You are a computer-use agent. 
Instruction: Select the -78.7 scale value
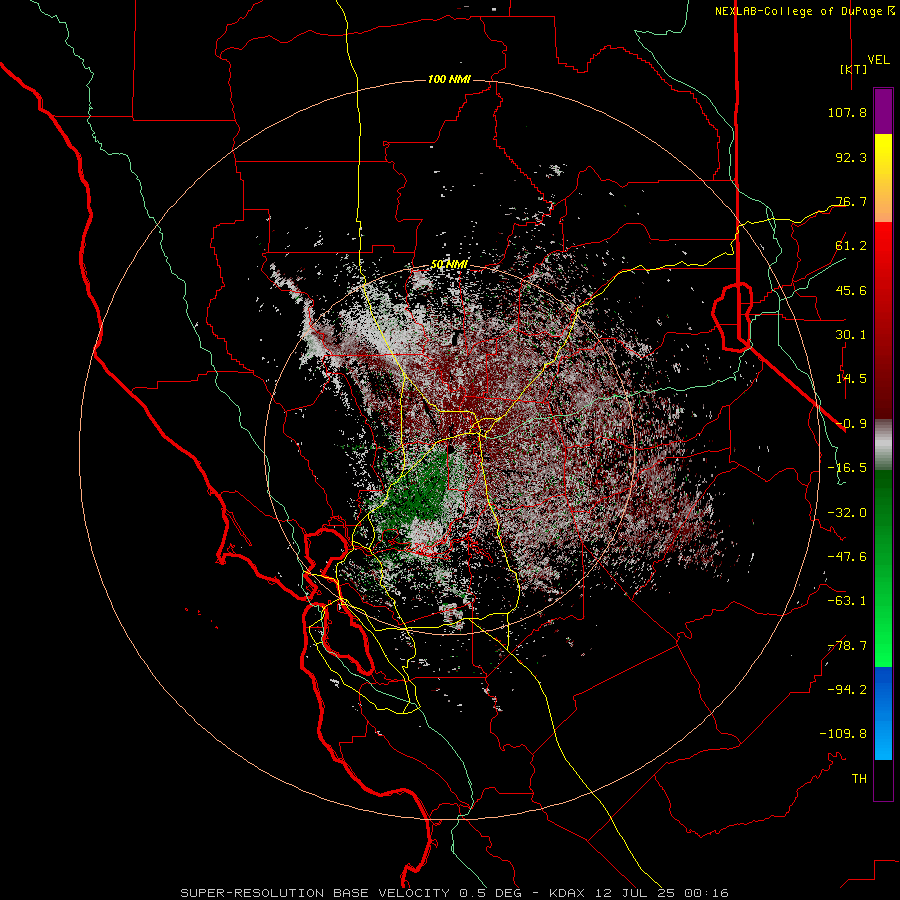point(847,646)
